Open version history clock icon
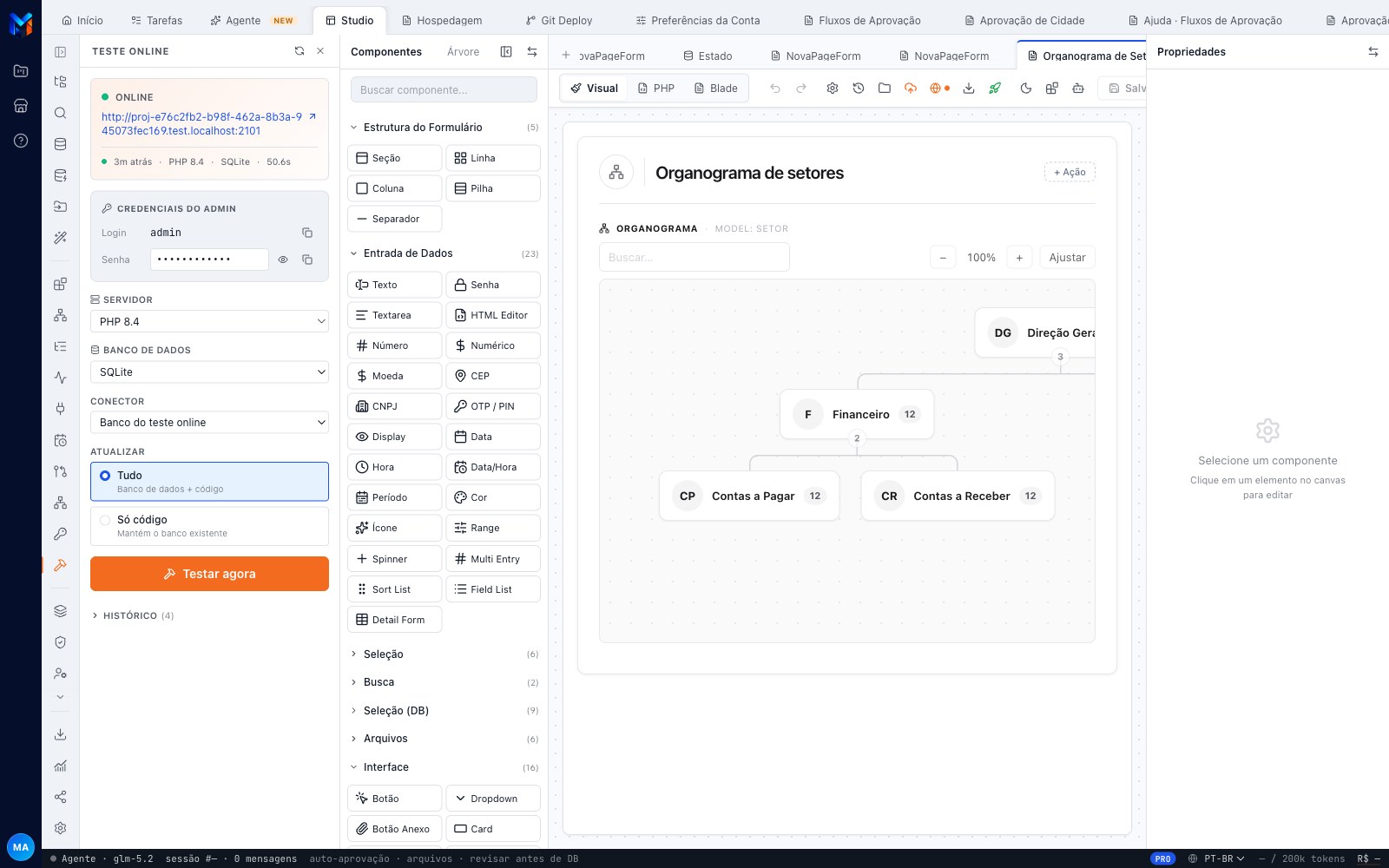Screen dimensions: 1389x868 tap(859, 89)
